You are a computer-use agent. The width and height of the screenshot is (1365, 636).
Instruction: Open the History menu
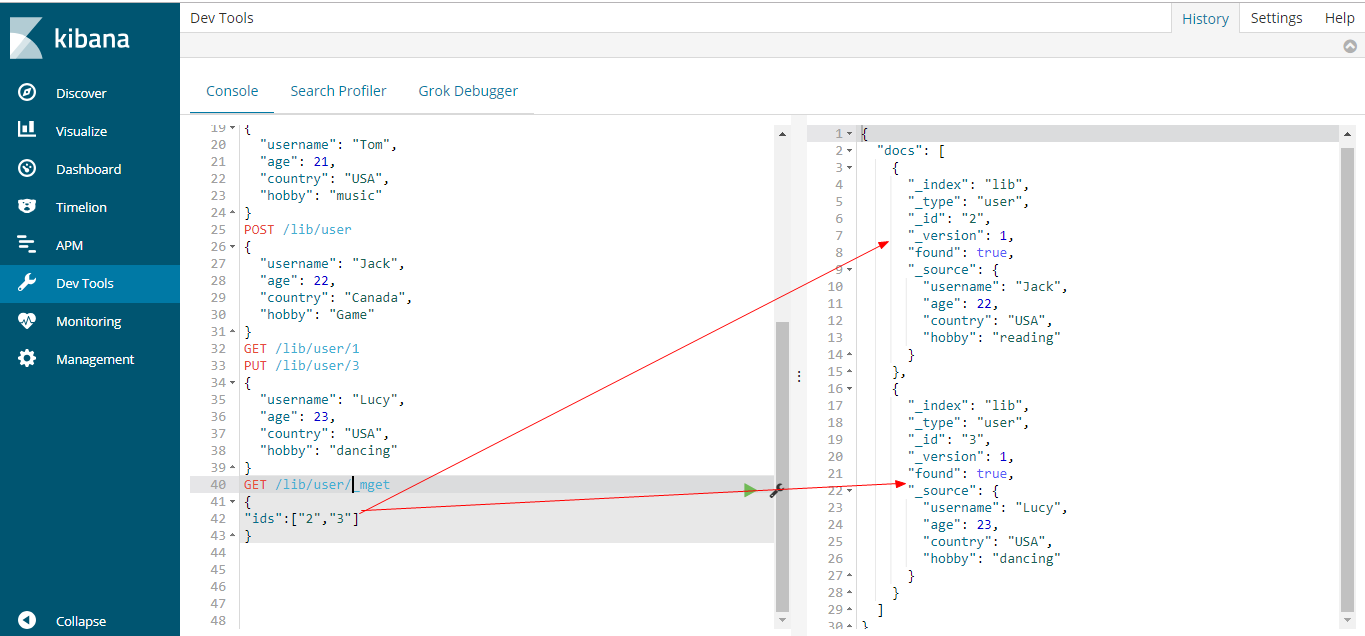point(1205,18)
